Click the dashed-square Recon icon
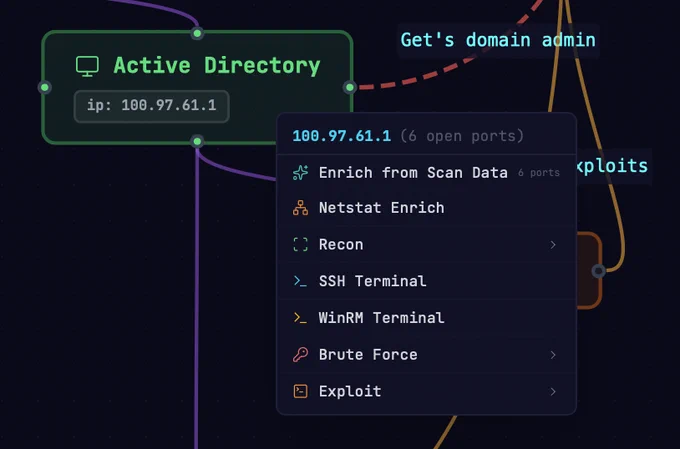The width and height of the screenshot is (680, 449). click(x=301, y=245)
